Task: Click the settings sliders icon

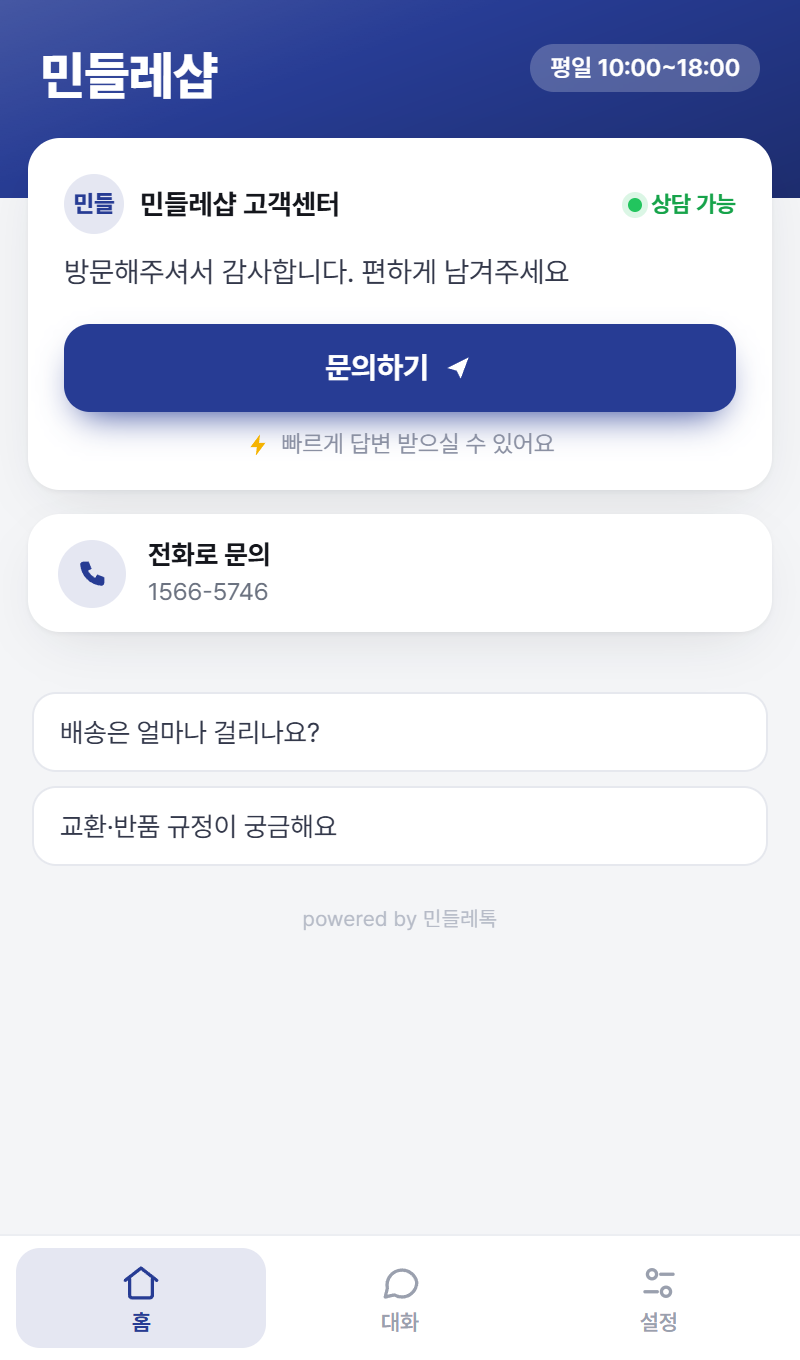Action: pyautogui.click(x=659, y=1283)
